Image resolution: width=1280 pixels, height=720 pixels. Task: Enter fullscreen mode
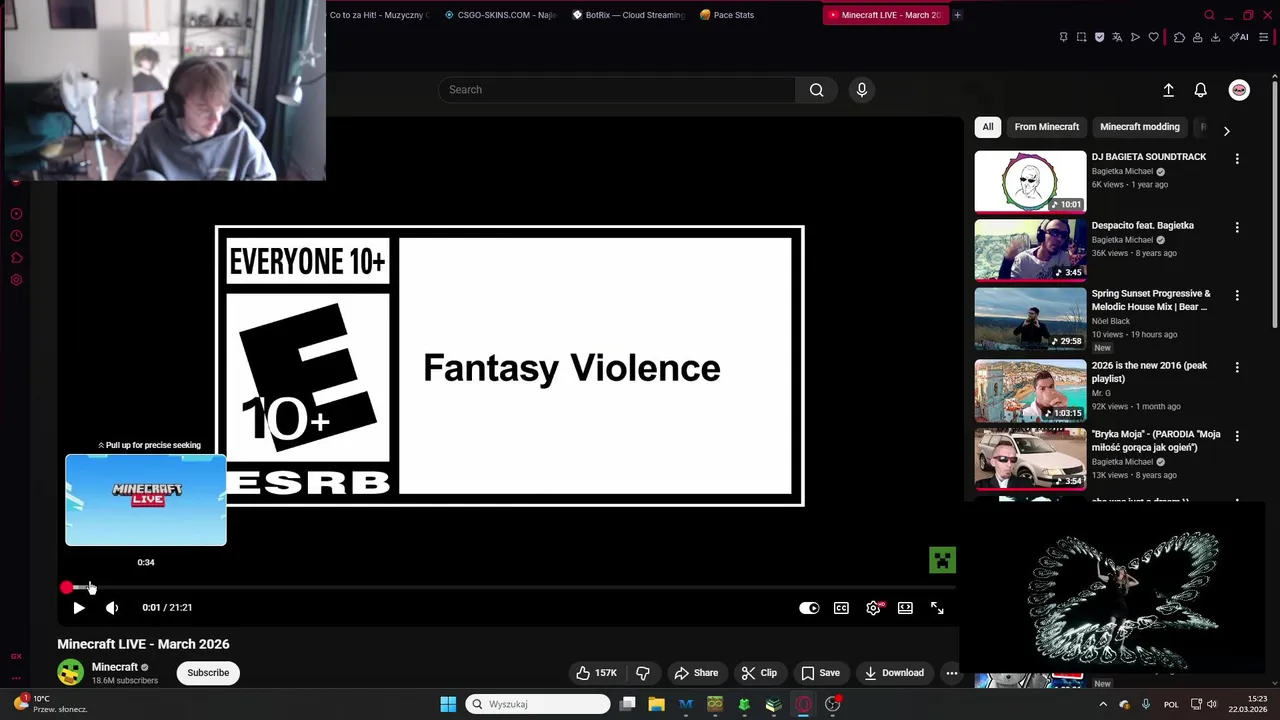pos(937,608)
